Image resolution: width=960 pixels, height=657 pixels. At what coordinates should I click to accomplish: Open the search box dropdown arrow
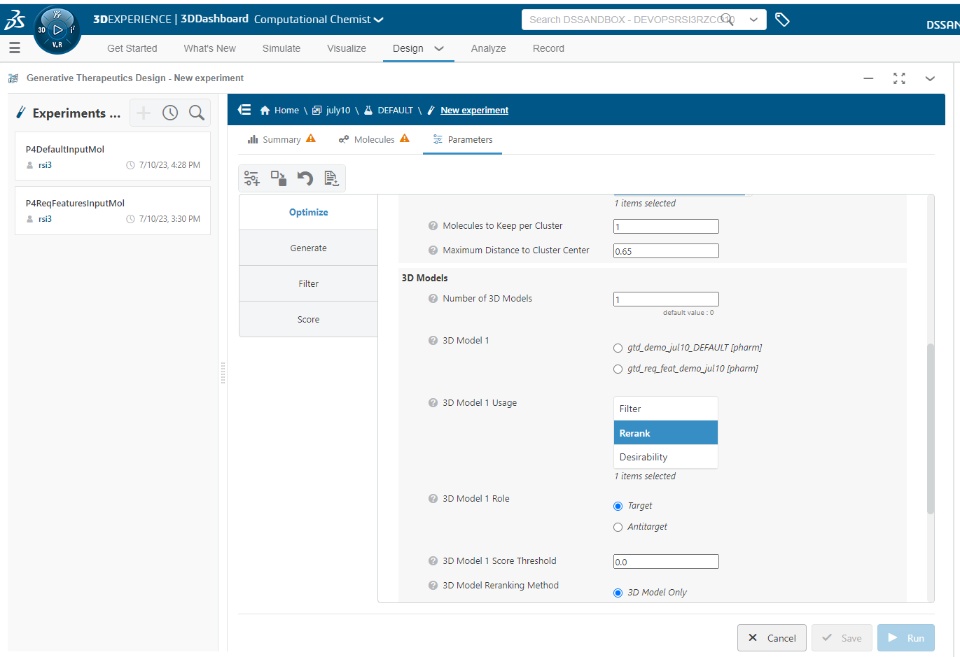(754, 20)
